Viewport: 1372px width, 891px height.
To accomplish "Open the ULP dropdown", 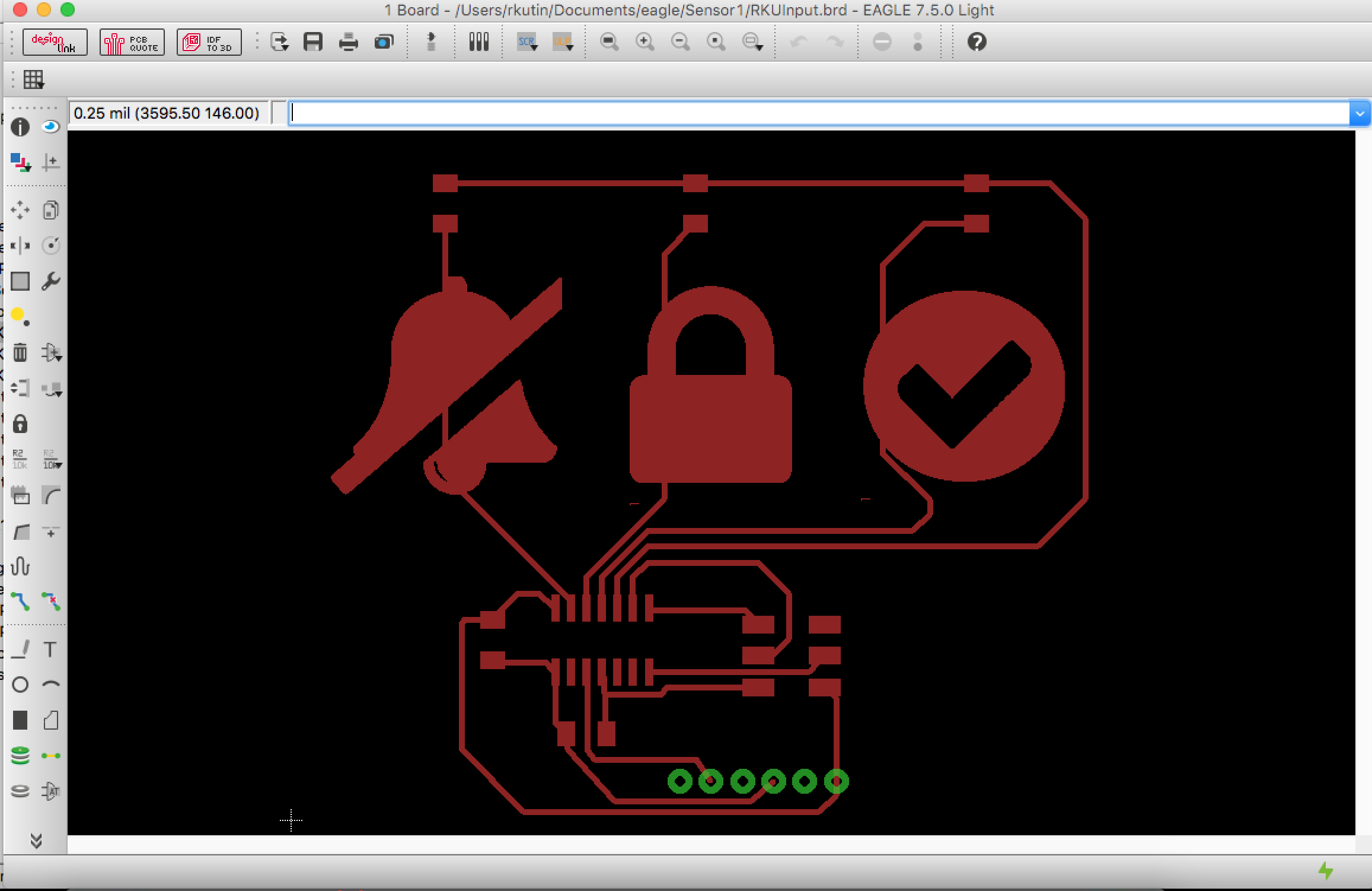I will [562, 42].
